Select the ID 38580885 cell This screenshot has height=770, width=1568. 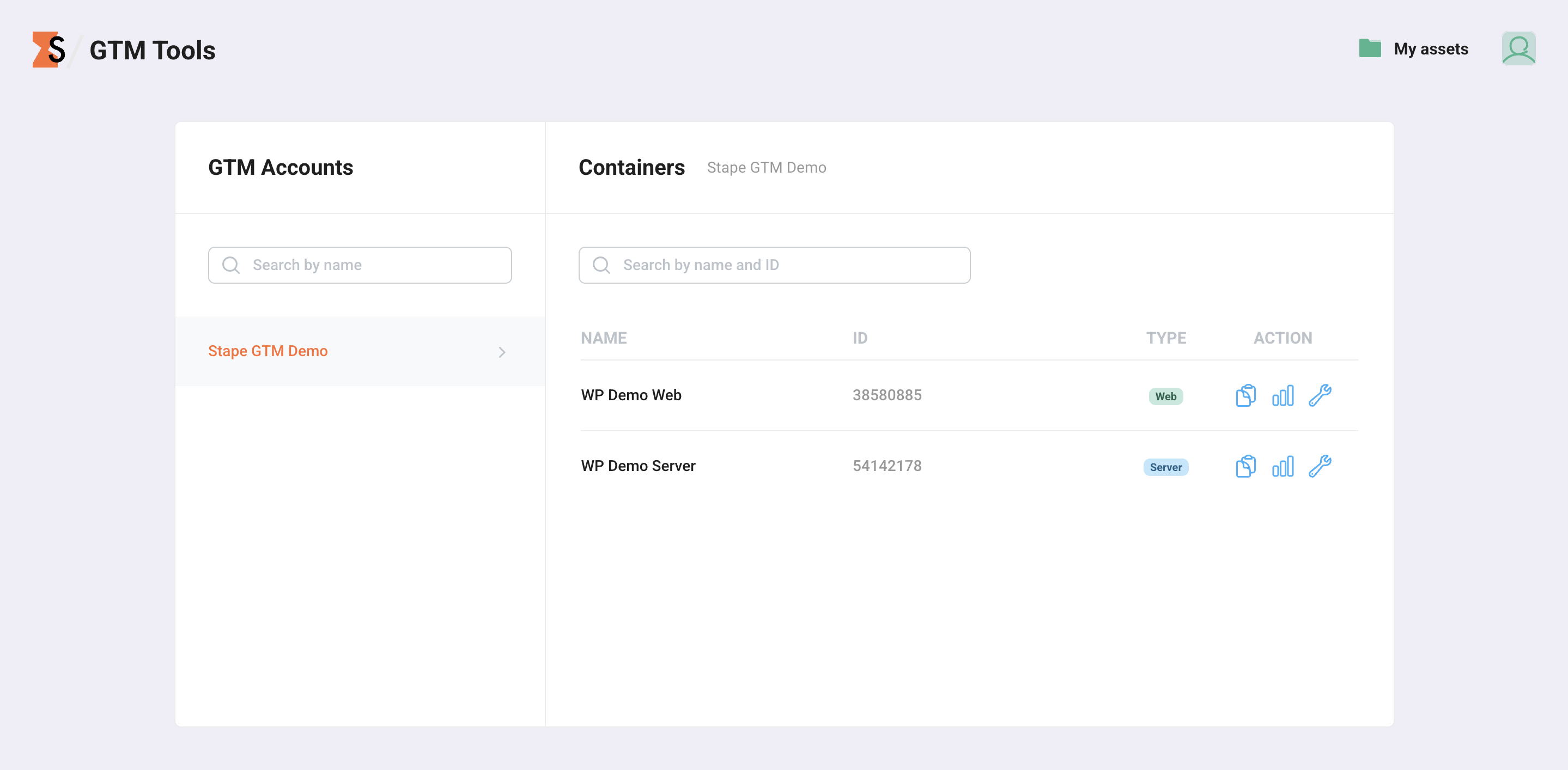point(887,395)
